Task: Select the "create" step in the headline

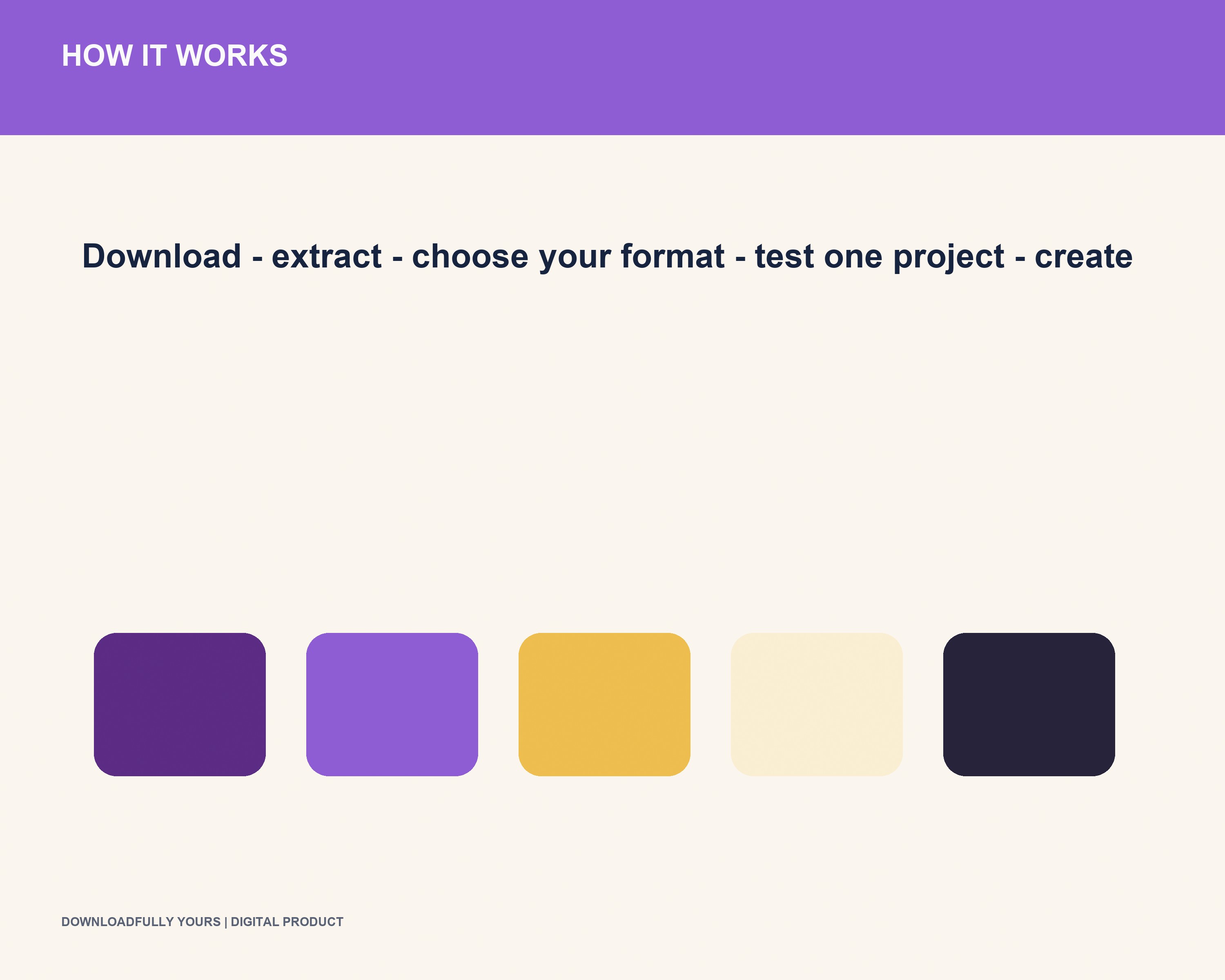Action: pyautogui.click(x=1084, y=256)
